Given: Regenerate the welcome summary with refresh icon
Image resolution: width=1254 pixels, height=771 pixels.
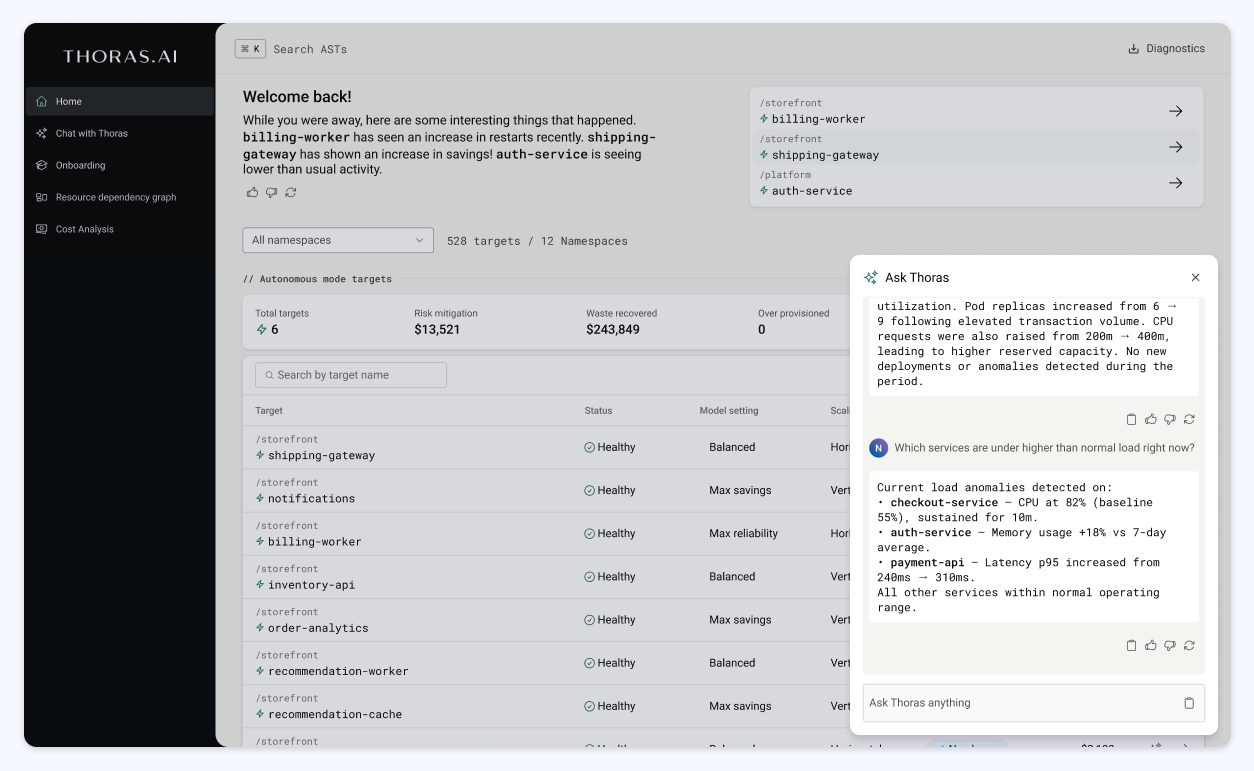Looking at the screenshot, I should pos(290,192).
